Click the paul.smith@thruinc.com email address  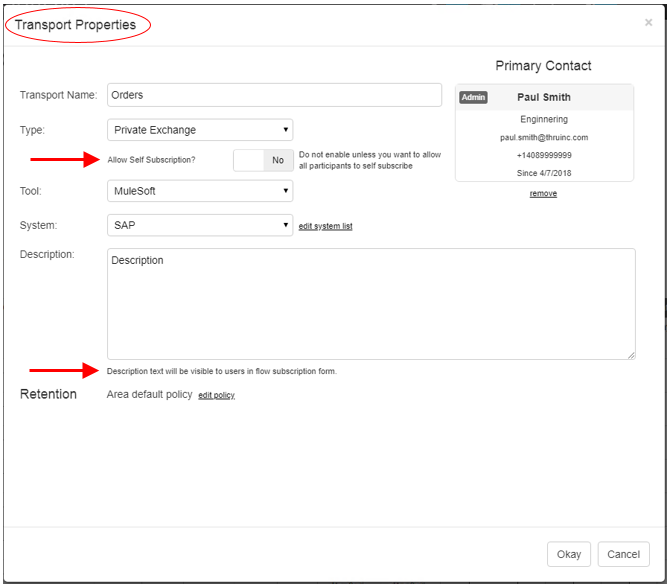click(544, 138)
